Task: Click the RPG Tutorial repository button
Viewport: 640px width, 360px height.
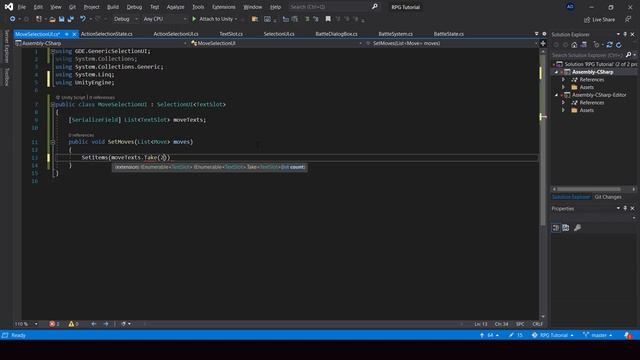Action: [553, 335]
